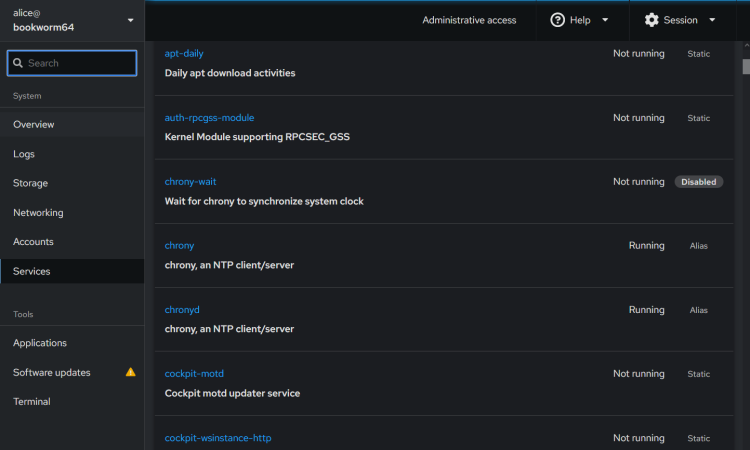Expand the alice@bookworm64 host switcher

click(72, 21)
